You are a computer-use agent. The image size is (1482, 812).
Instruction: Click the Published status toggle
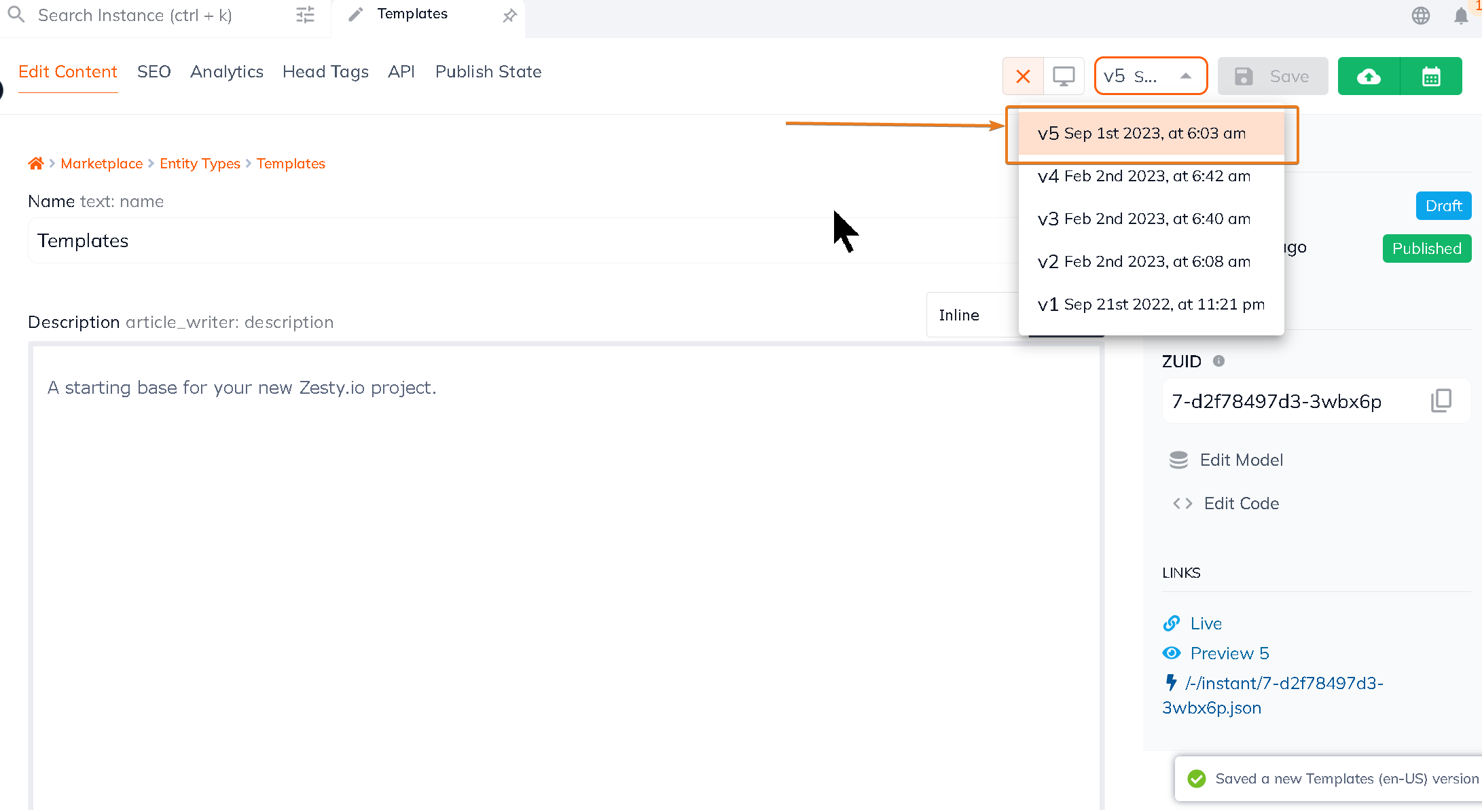pyautogui.click(x=1424, y=247)
